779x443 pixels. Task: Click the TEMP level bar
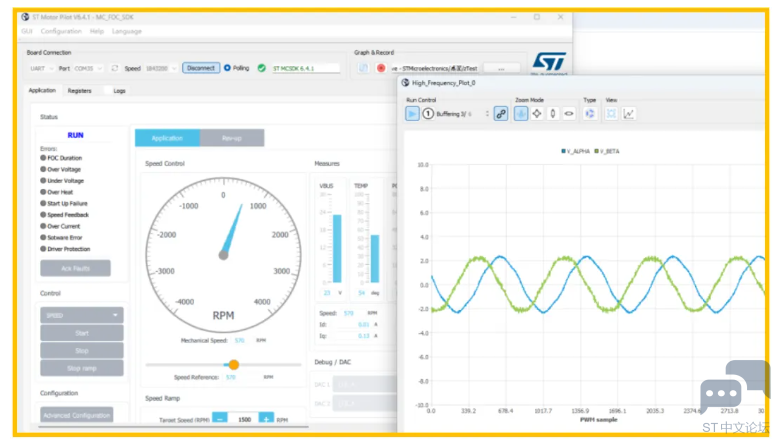375,258
